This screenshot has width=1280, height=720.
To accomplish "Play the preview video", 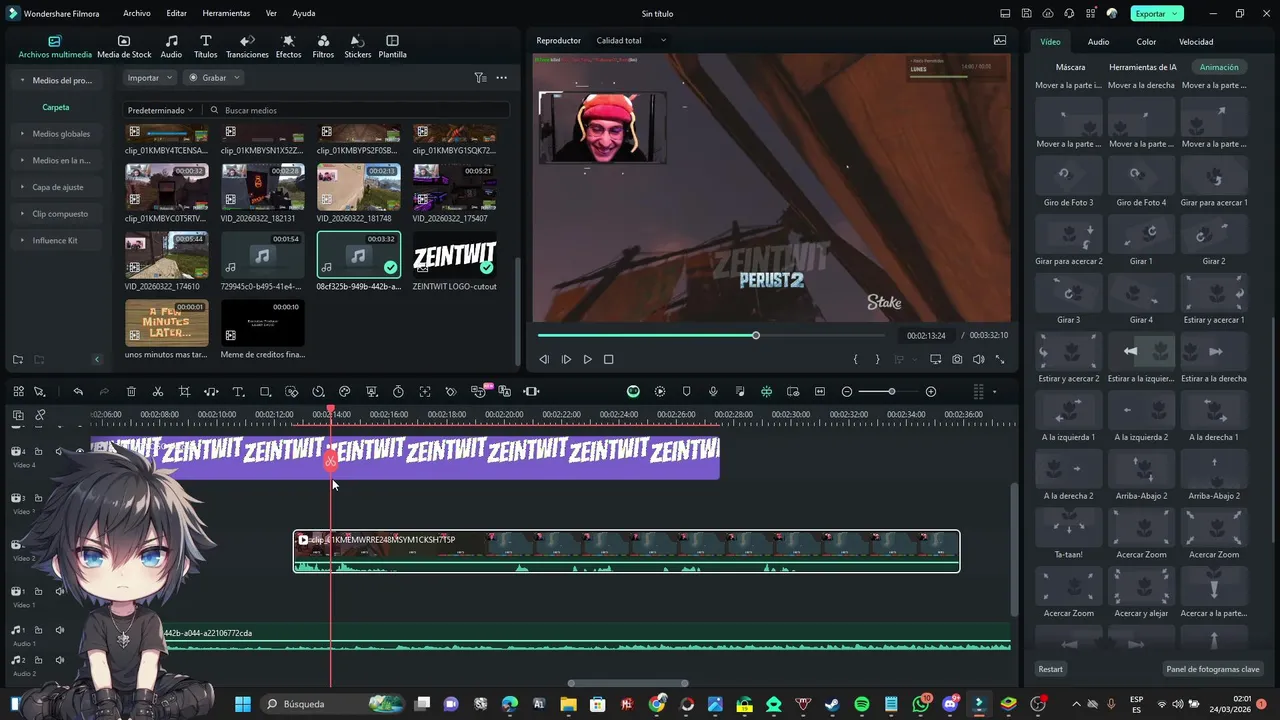I will 587,359.
